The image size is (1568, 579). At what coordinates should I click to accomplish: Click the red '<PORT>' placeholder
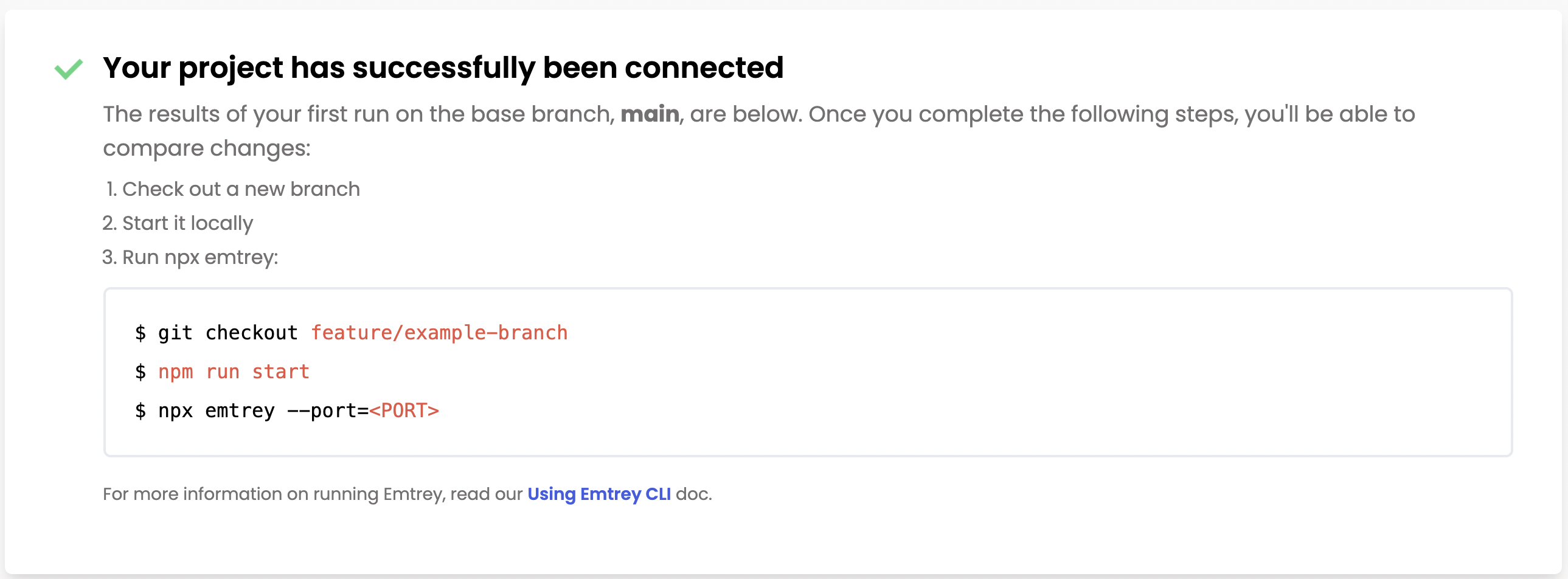pos(404,411)
